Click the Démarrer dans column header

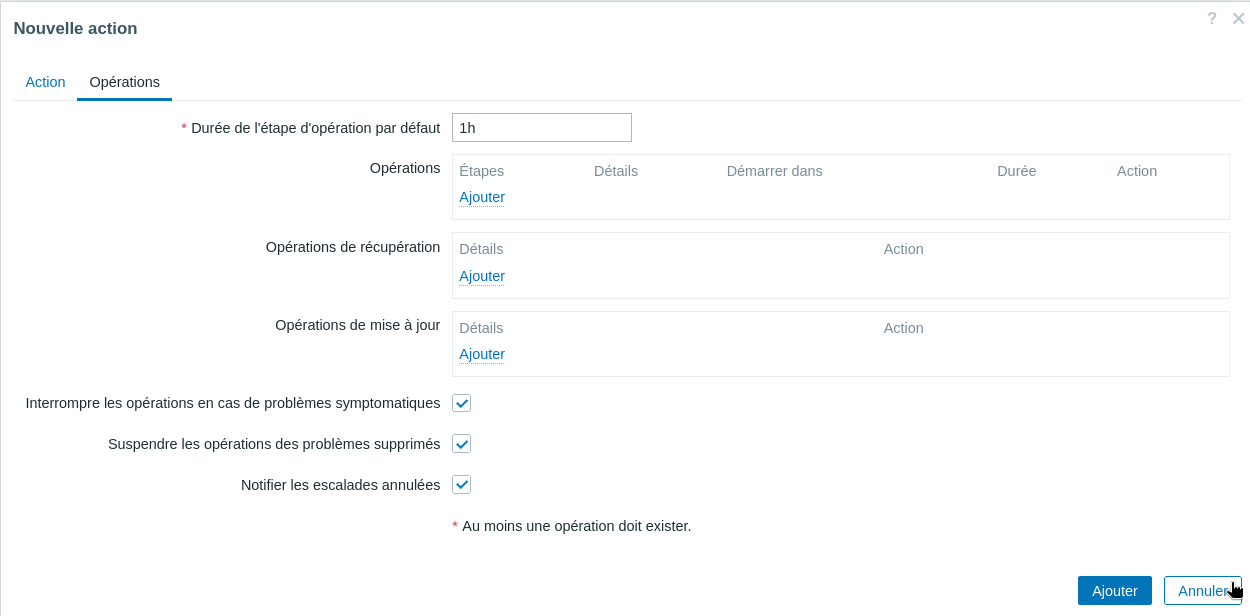click(x=774, y=171)
